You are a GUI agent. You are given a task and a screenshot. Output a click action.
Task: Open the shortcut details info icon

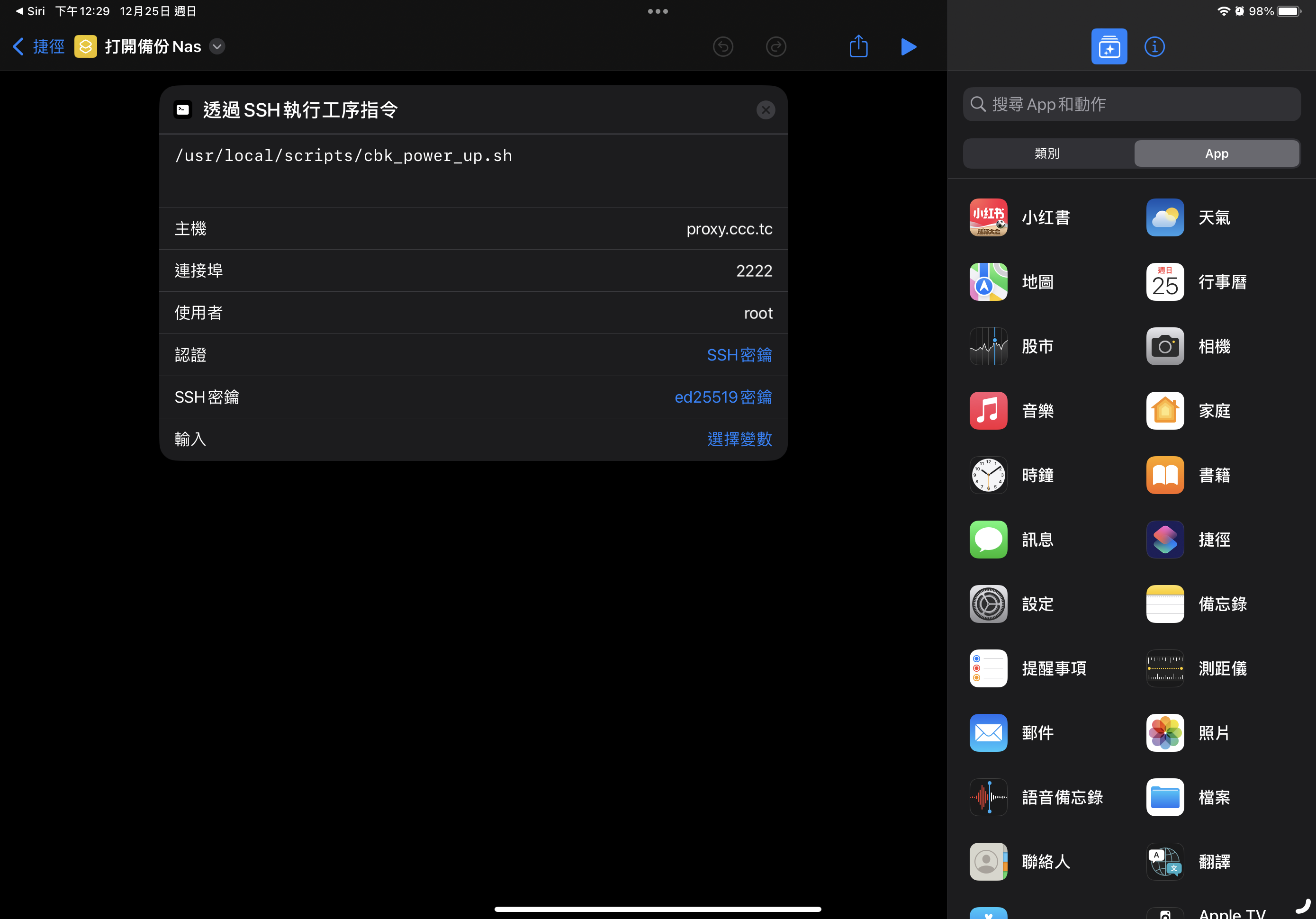click(x=1154, y=46)
